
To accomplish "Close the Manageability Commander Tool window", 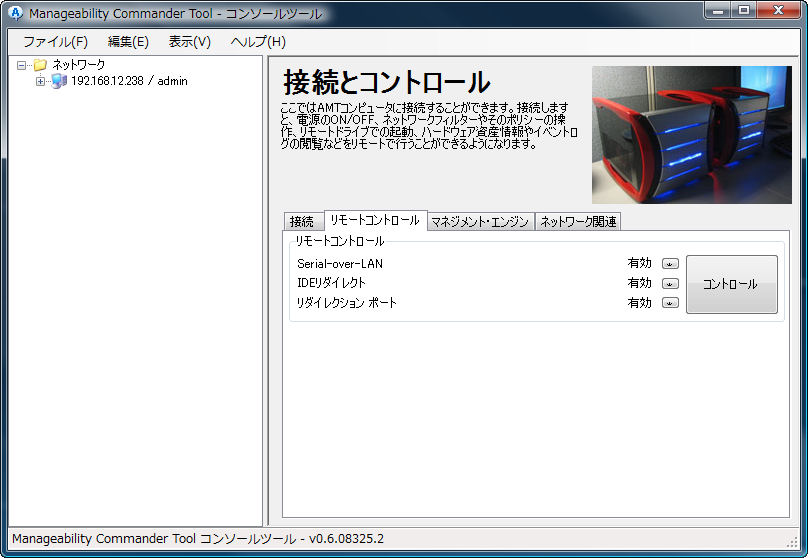I will coord(779,10).
